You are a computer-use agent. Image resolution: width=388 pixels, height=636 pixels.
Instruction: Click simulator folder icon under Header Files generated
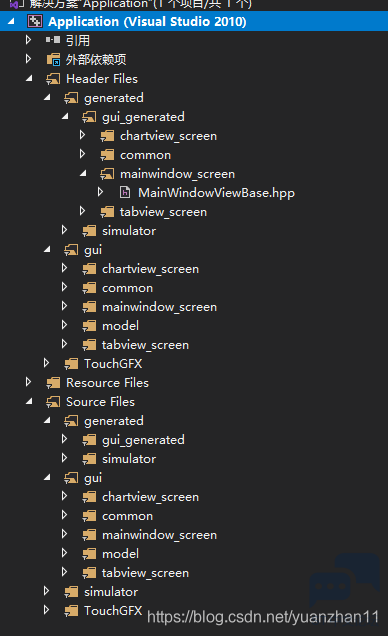coord(89,230)
